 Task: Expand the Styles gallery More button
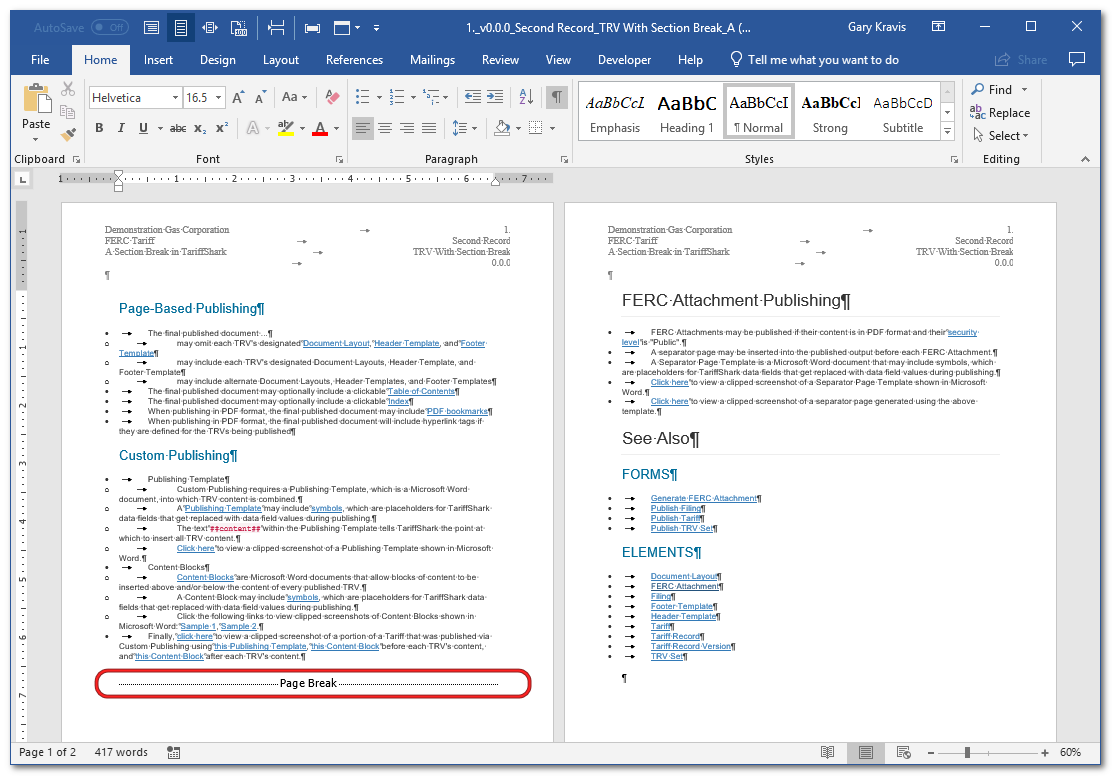(947, 131)
